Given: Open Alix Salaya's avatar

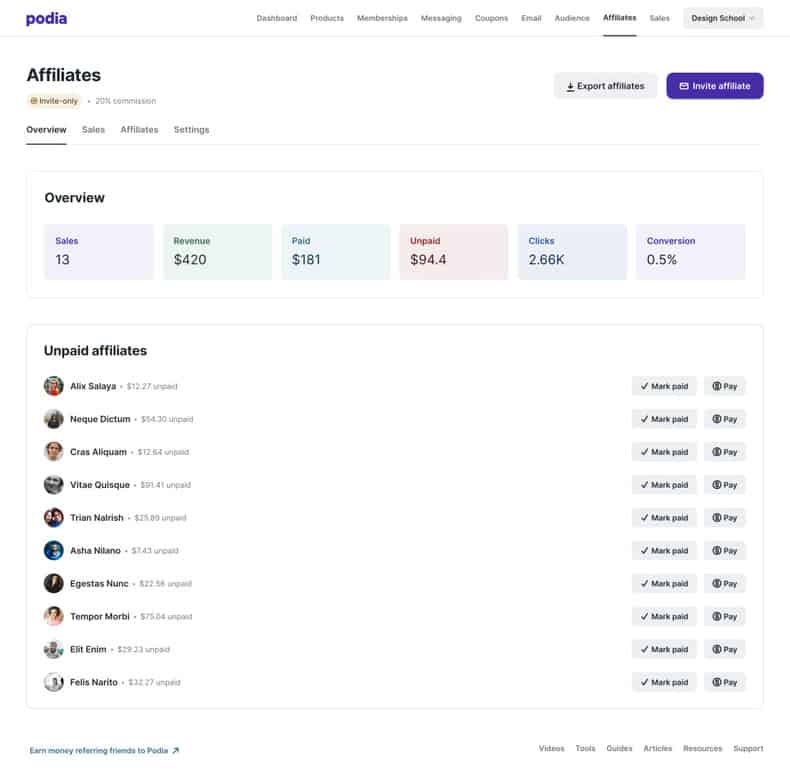Looking at the screenshot, I should tap(53, 386).
